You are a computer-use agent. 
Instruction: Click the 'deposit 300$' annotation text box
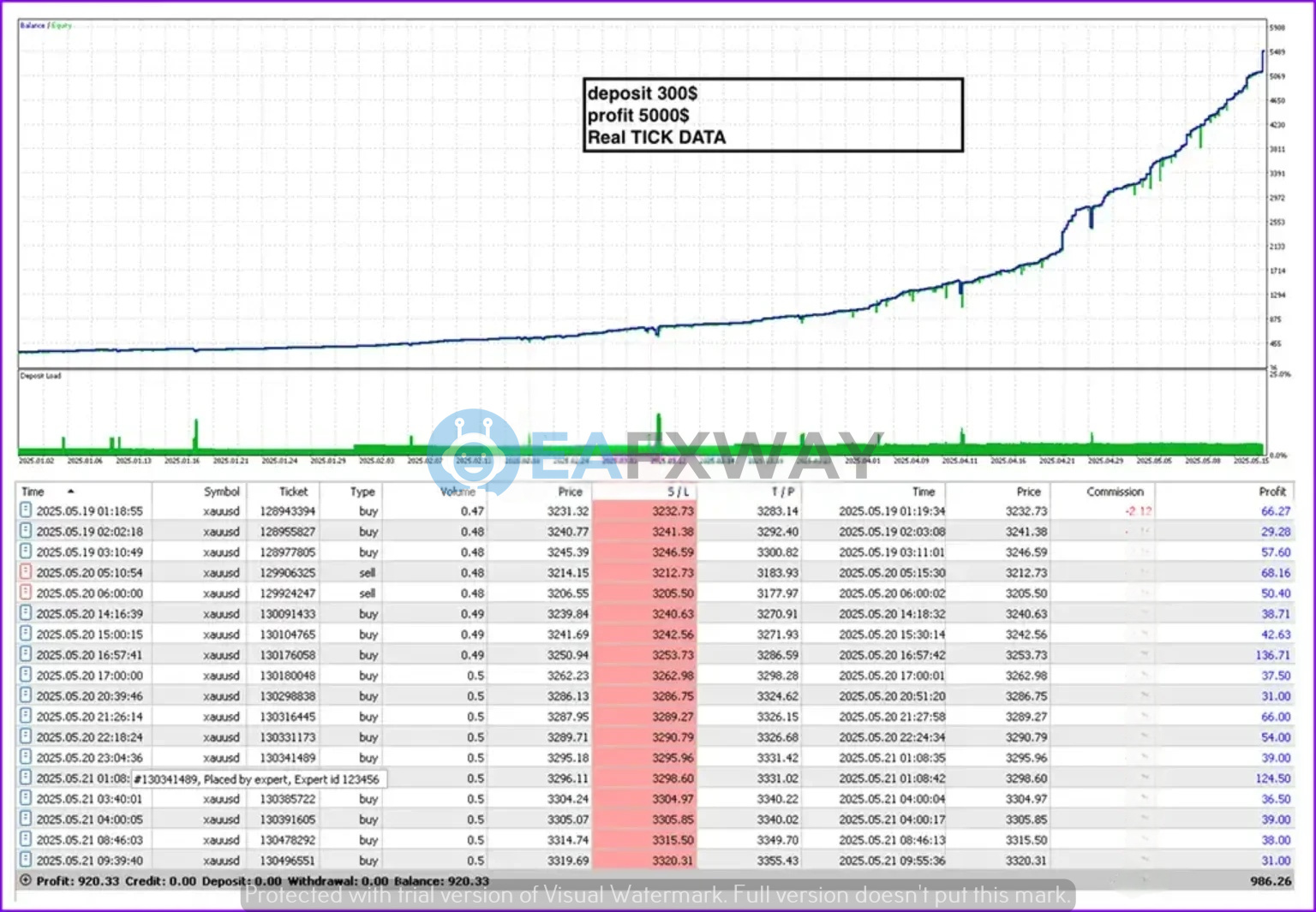point(773,115)
